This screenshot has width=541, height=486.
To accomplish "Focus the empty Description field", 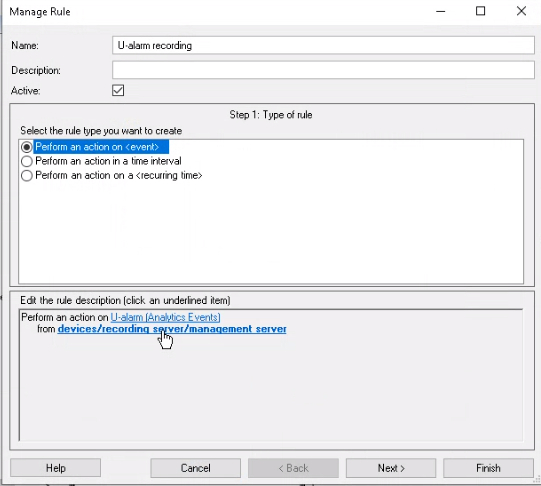I will [x=323, y=70].
